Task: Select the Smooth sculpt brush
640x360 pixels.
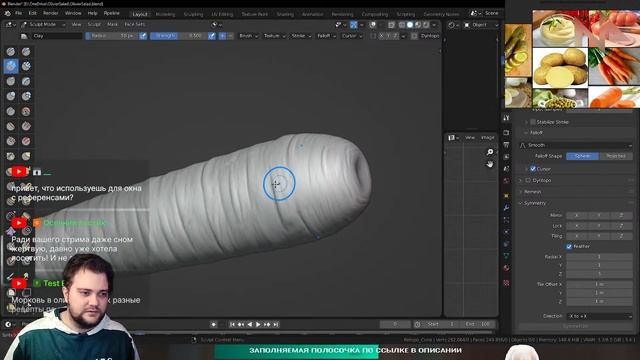Action: coord(26,111)
